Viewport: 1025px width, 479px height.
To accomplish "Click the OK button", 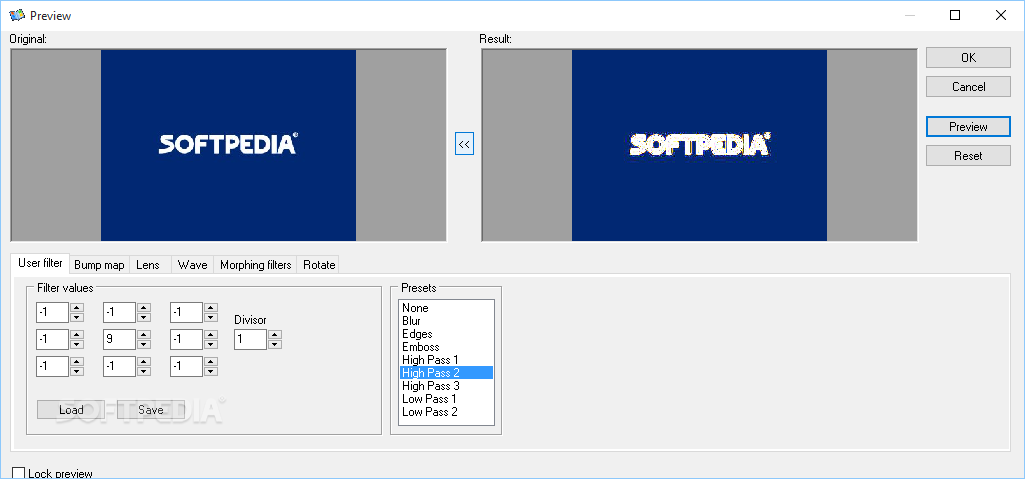I will (x=968, y=58).
